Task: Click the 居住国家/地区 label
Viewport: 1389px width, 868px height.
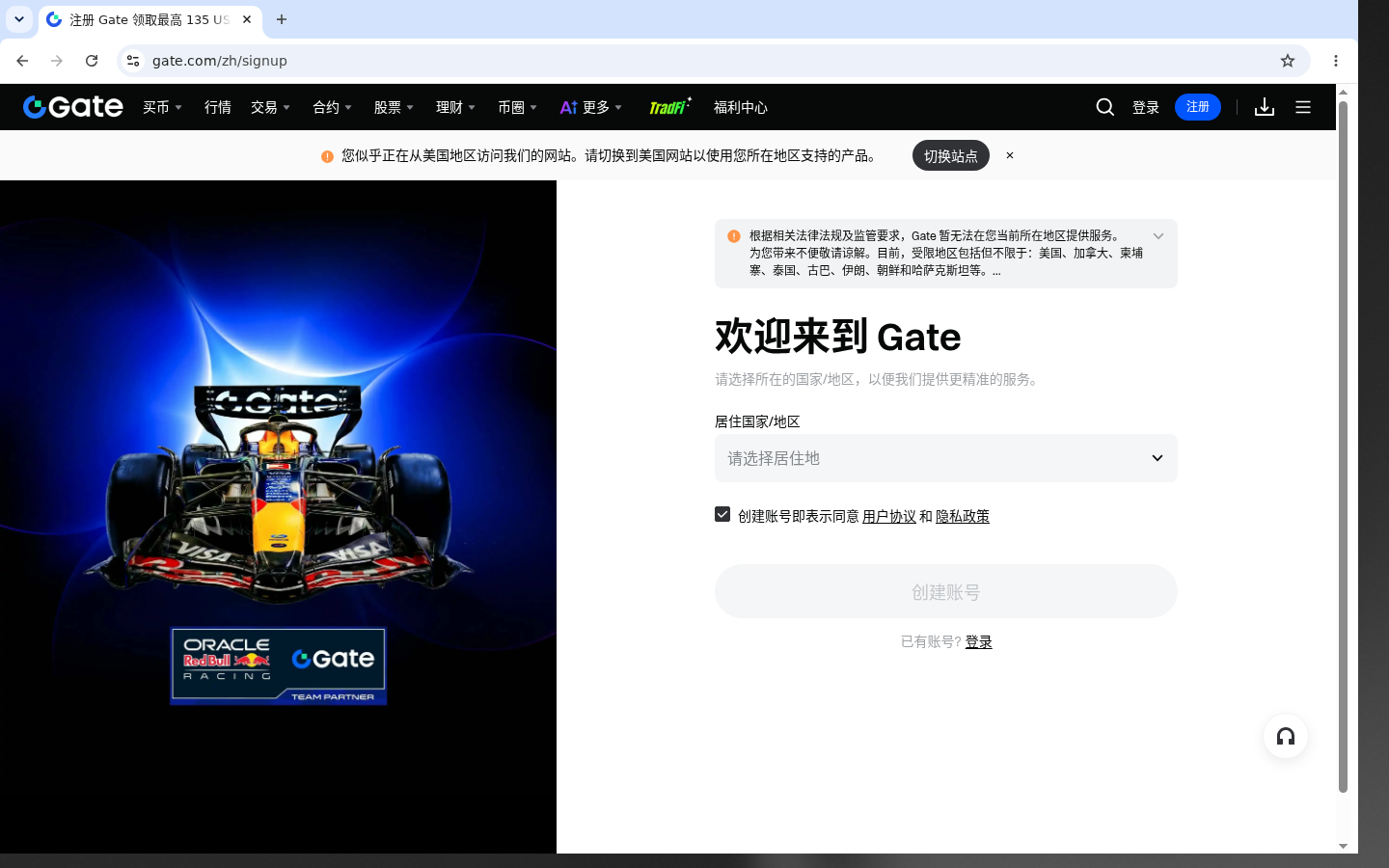Action: (757, 421)
